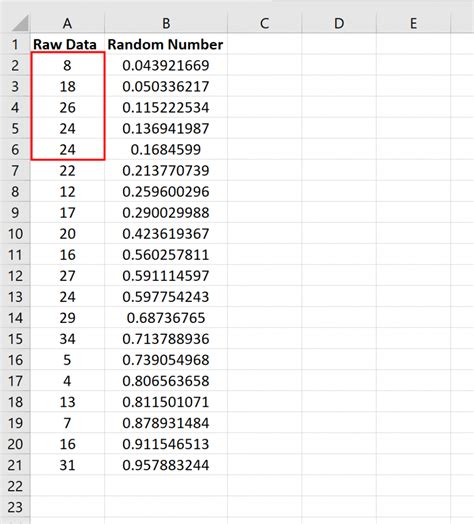This screenshot has height=524, width=474.
Task: Click cell A21 containing 31
Action: [68, 465]
